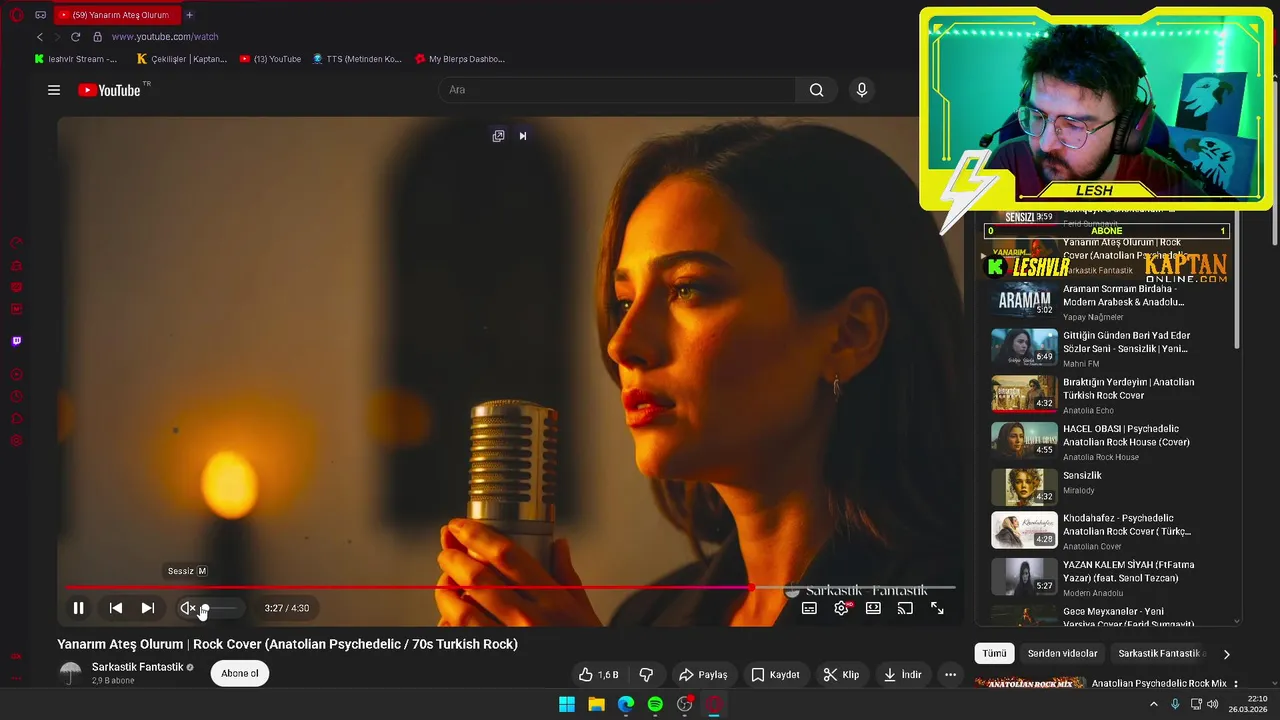
Task: Toggle theater mode
Action: 873,608
